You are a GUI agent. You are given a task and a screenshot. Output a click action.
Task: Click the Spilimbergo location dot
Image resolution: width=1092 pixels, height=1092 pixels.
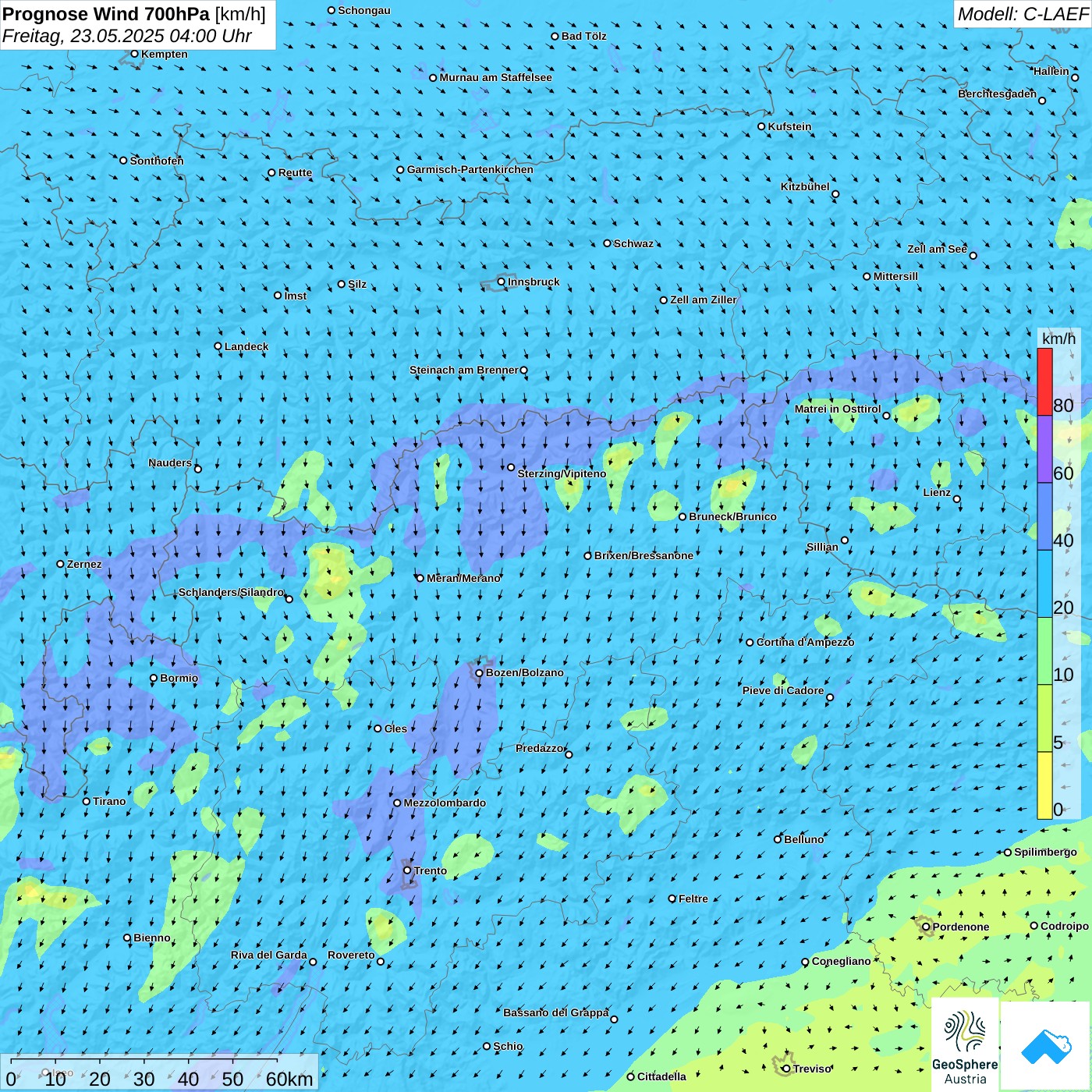(x=1008, y=853)
